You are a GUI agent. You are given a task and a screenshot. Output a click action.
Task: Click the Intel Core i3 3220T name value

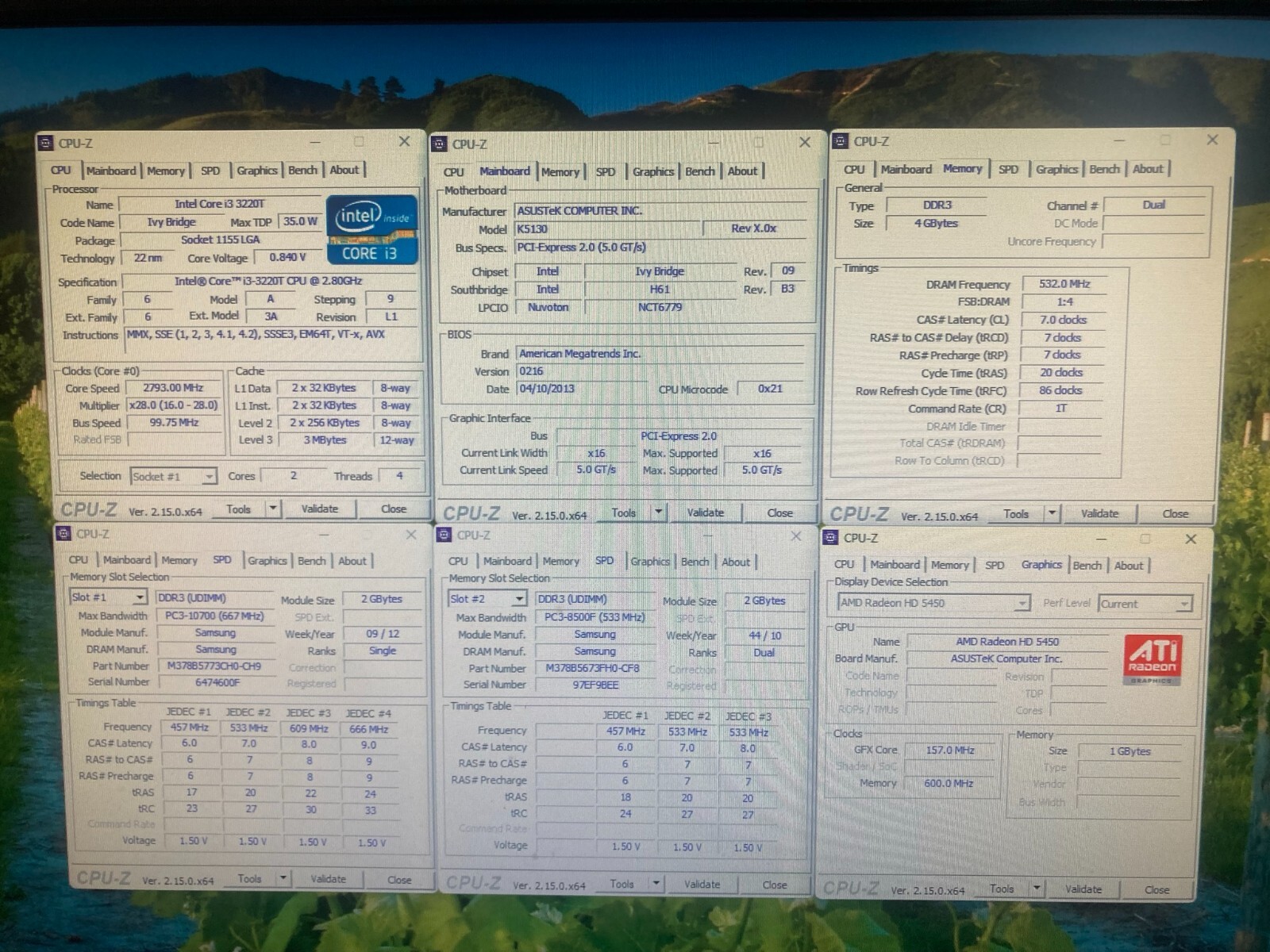(x=220, y=204)
